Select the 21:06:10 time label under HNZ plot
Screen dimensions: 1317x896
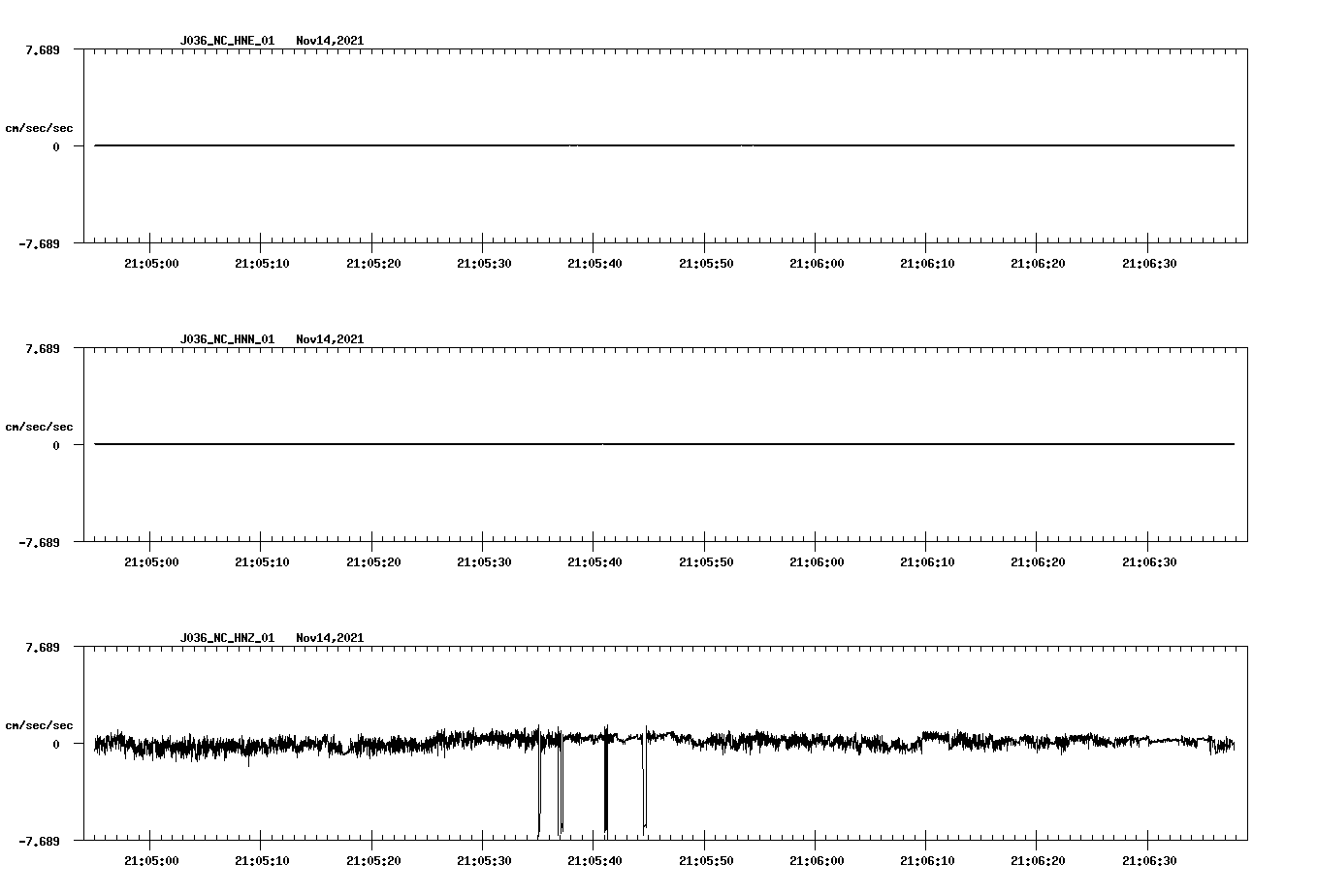927,861
